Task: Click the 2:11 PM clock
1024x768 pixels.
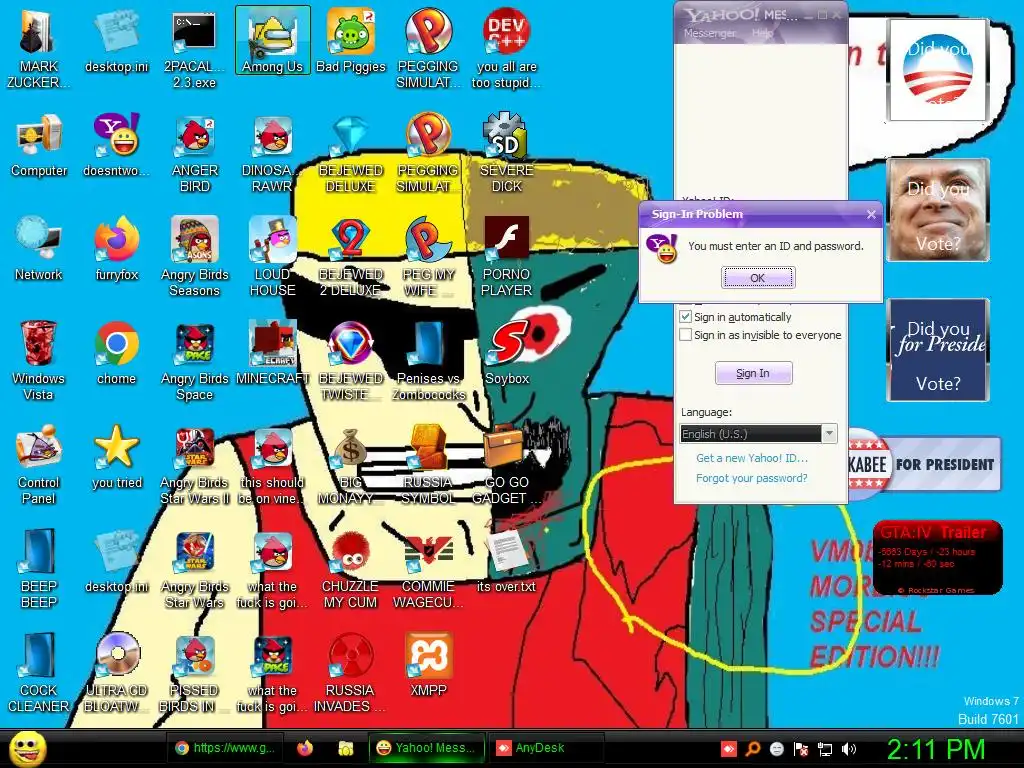Action: [935, 749]
